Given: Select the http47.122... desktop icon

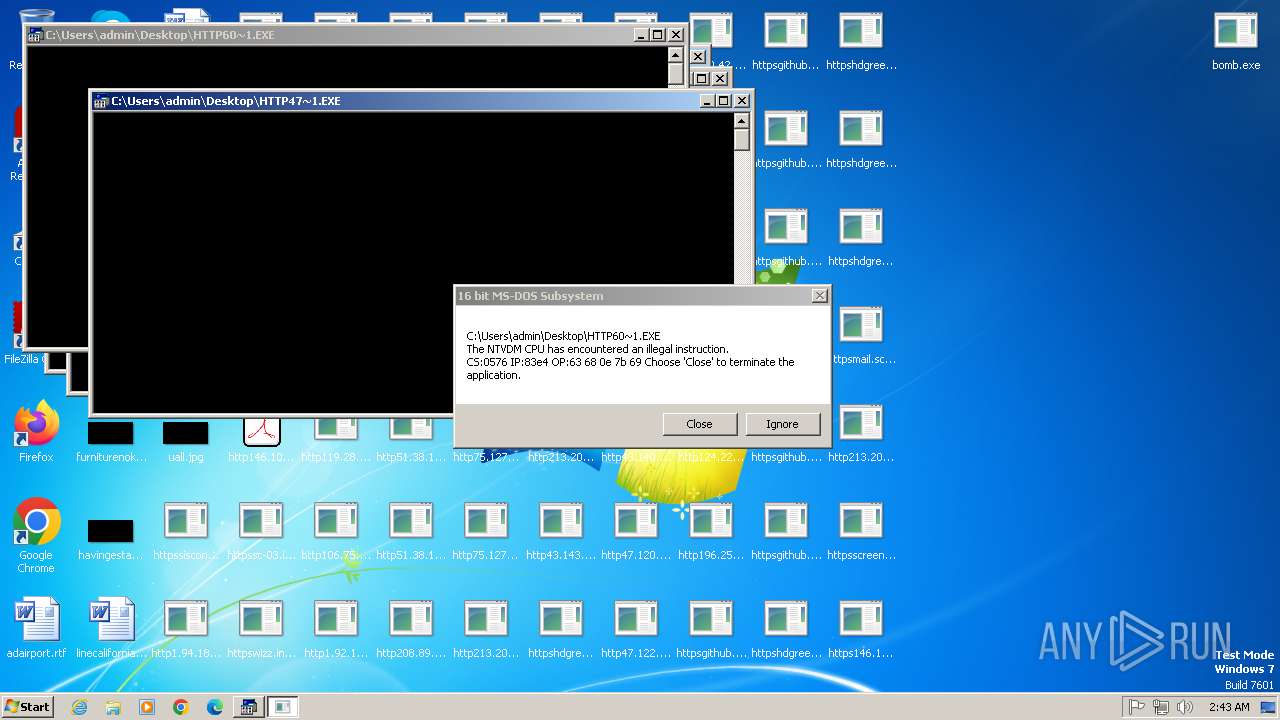Looking at the screenshot, I should [x=636, y=629].
